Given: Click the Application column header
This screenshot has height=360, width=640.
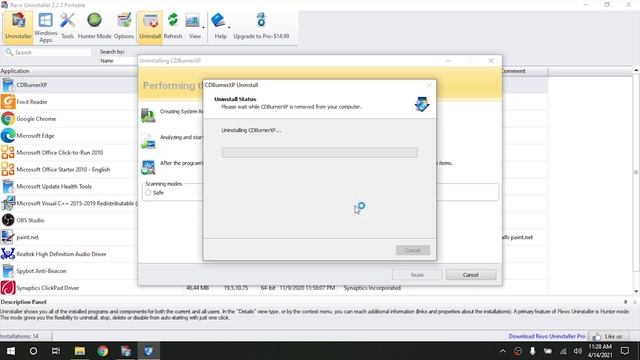Looking at the screenshot, I should tap(69, 71).
